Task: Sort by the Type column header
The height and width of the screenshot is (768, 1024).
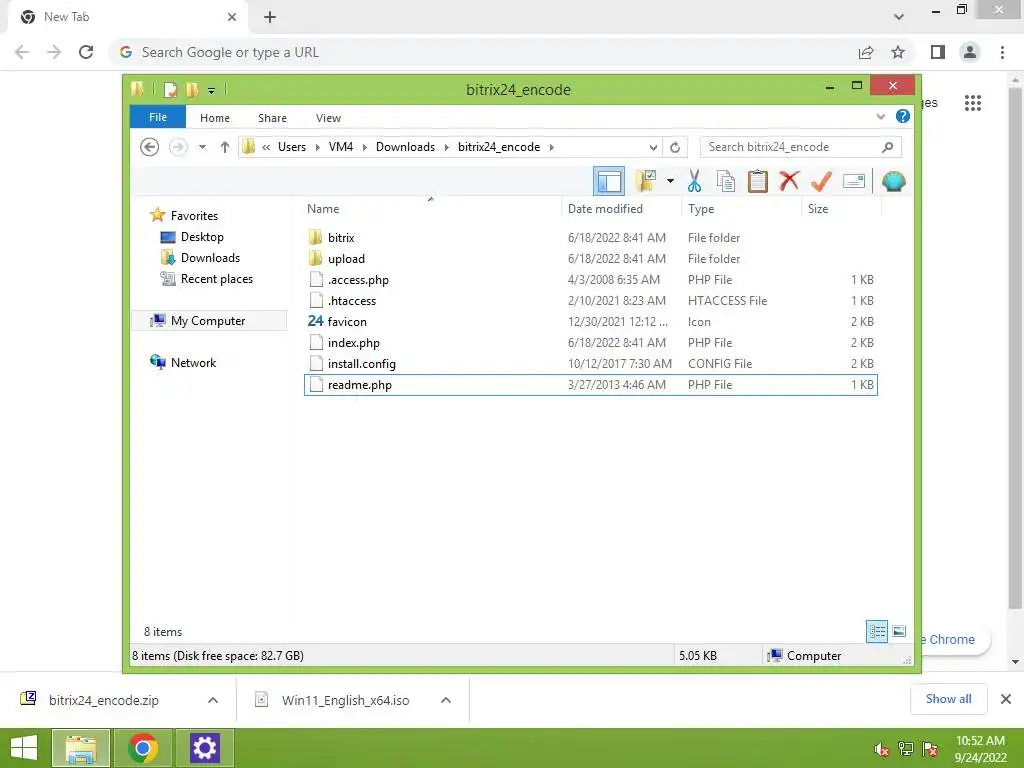Action: click(x=741, y=209)
